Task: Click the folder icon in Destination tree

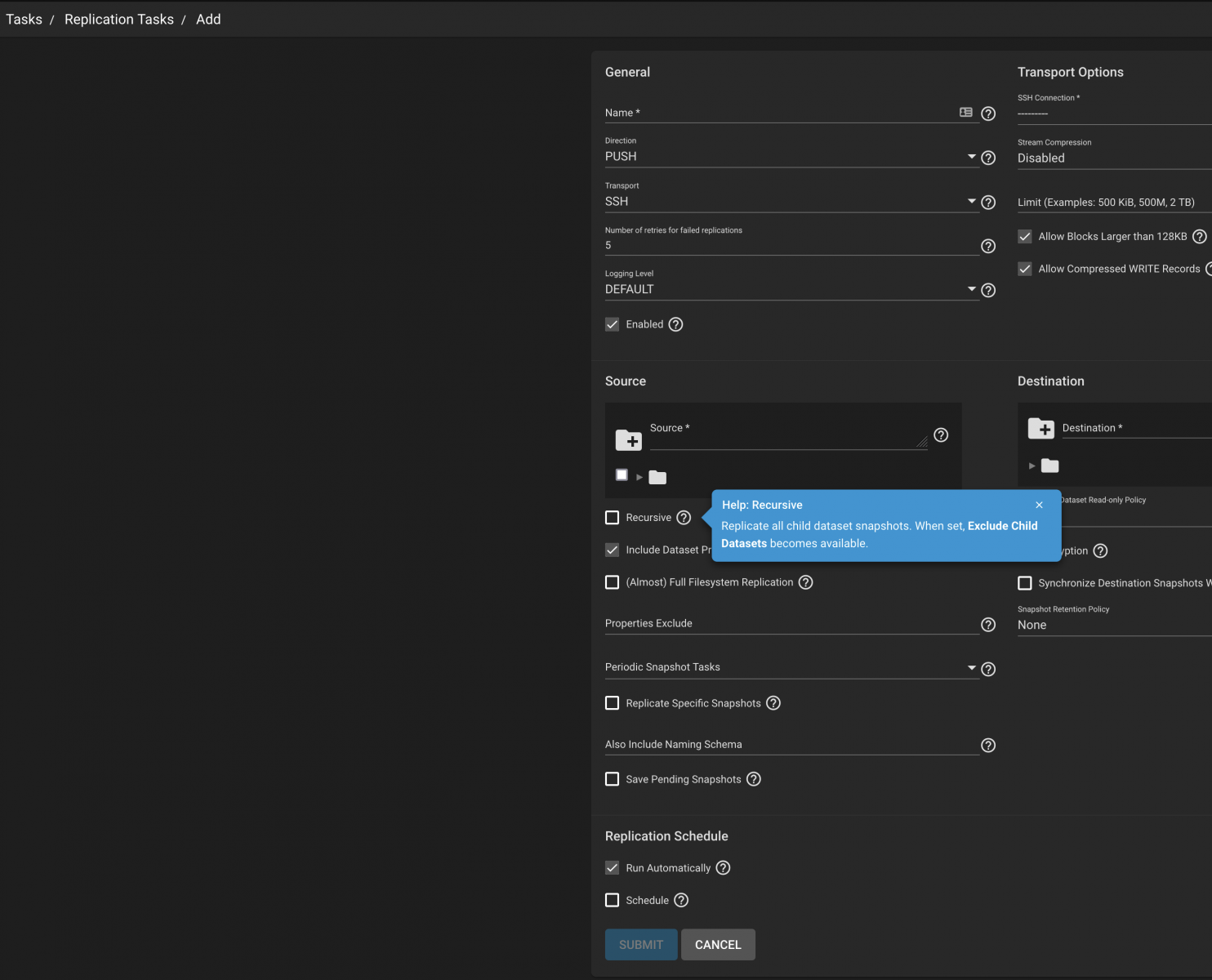Action: point(1050,465)
